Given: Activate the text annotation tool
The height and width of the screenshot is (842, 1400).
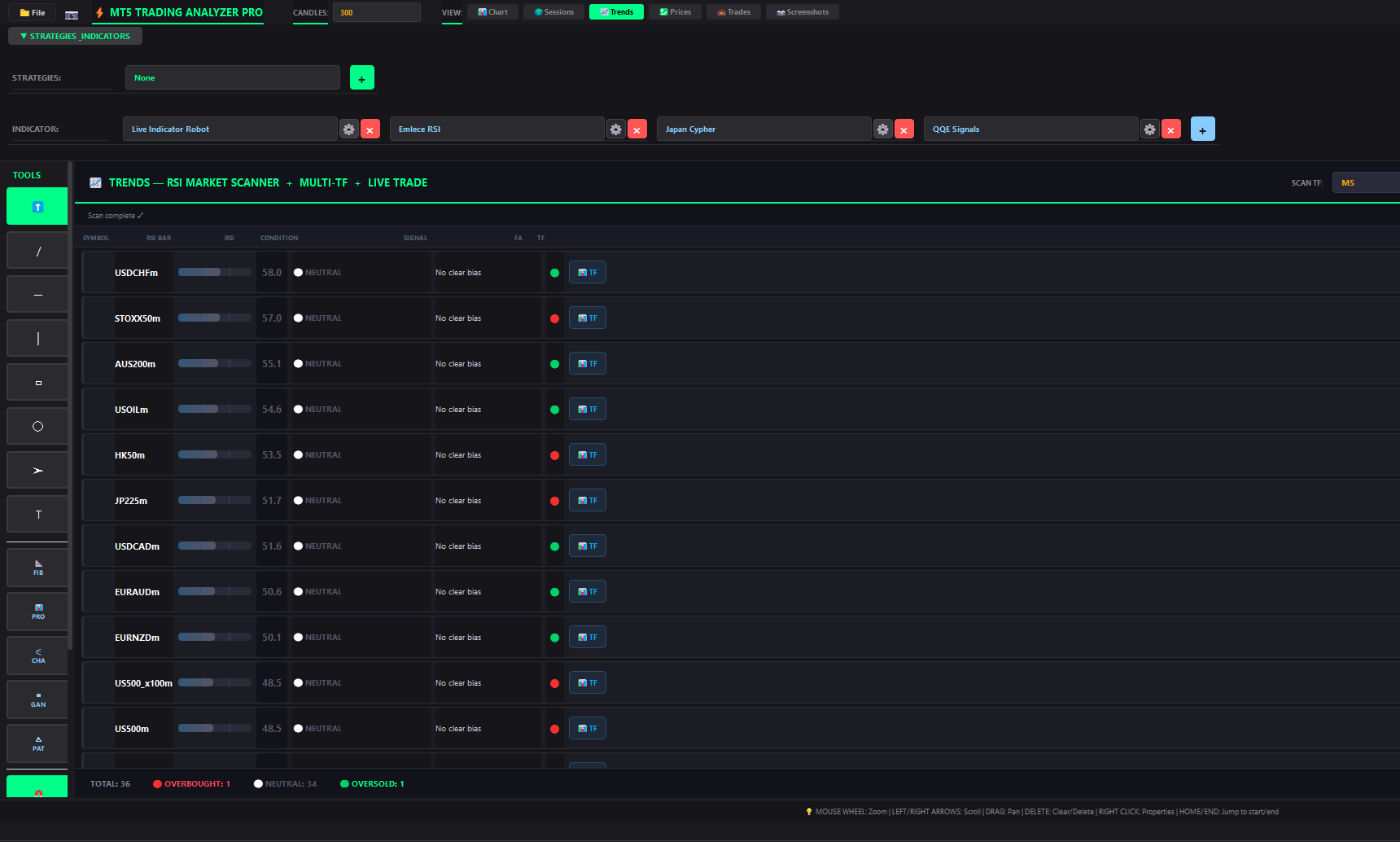Looking at the screenshot, I should [37, 515].
